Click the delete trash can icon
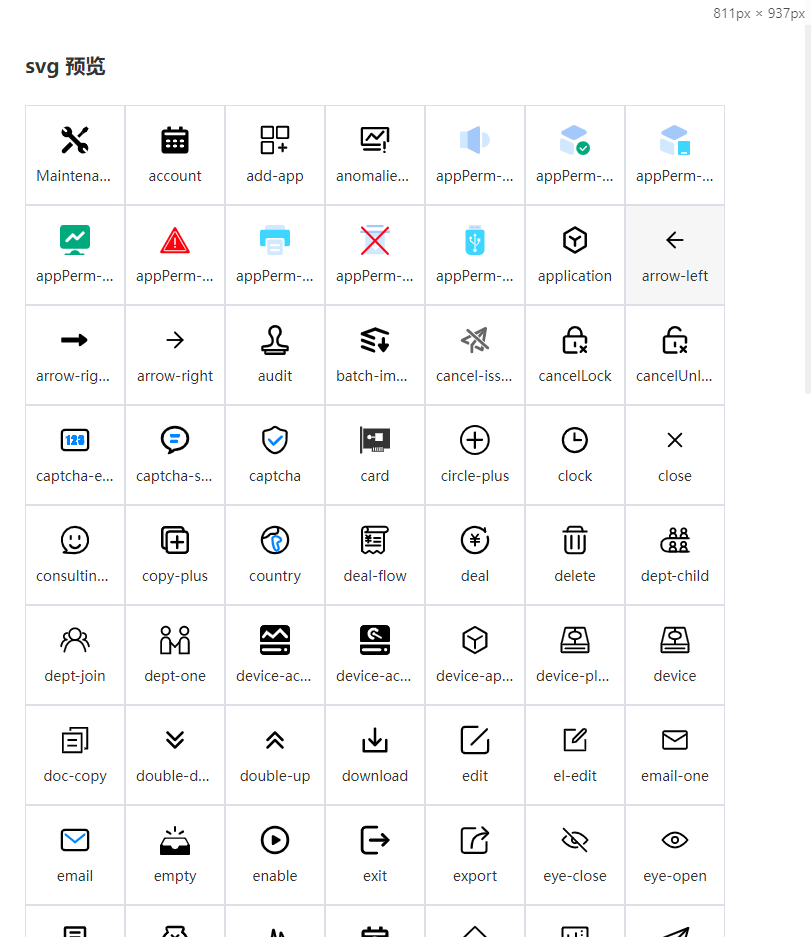The height and width of the screenshot is (937, 811). point(575,540)
